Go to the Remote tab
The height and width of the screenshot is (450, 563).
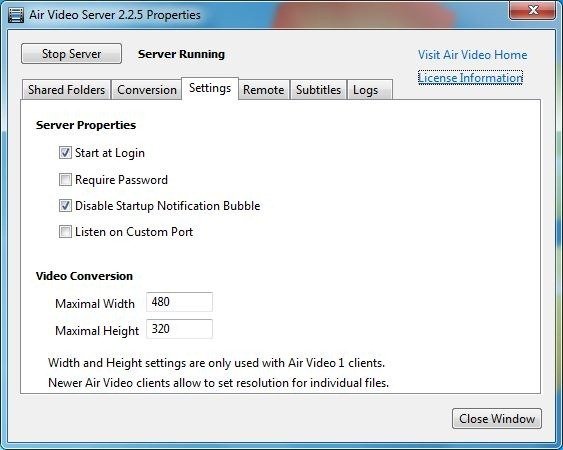click(x=264, y=90)
